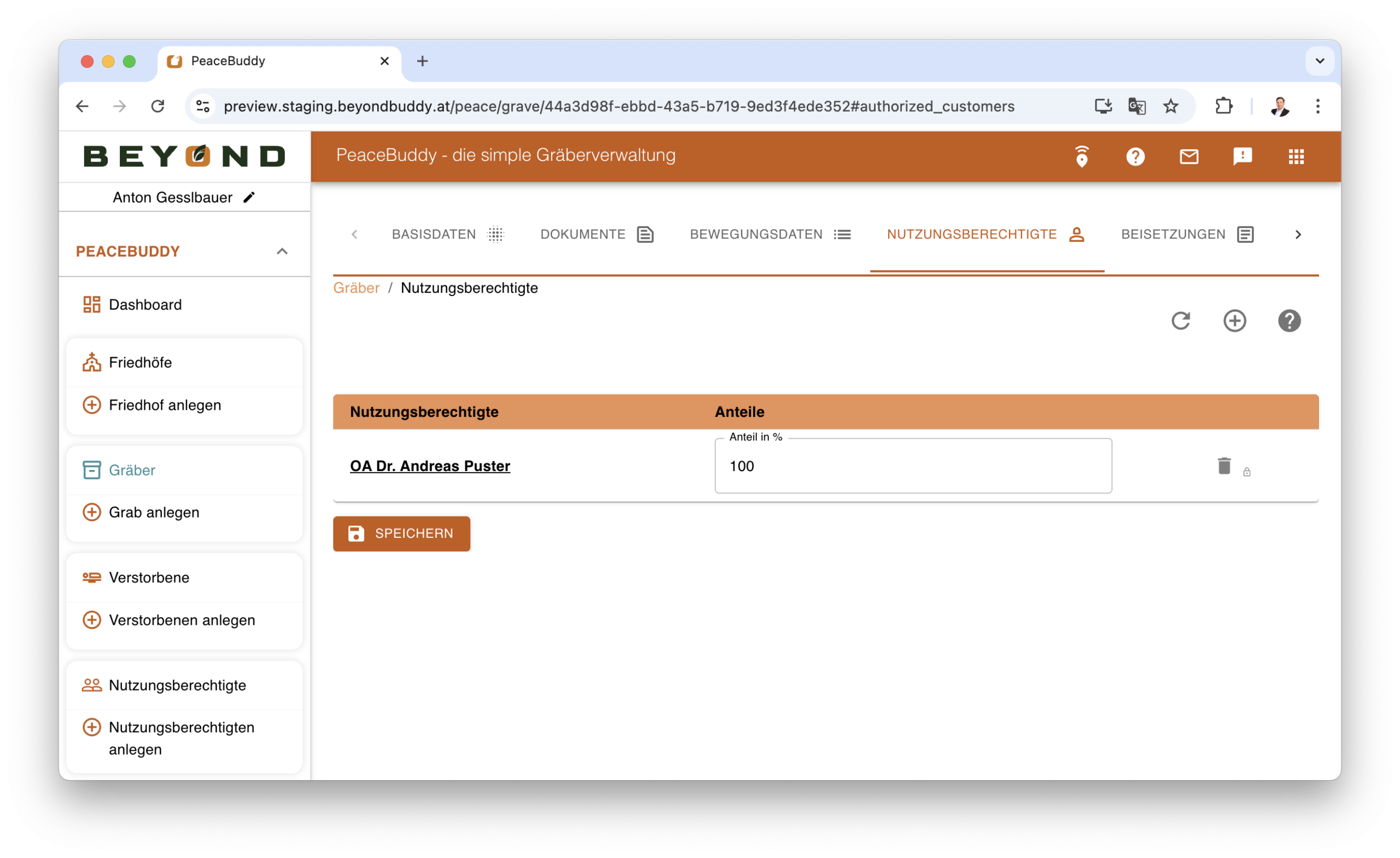1400x858 pixels.
Task: Bookmark page with the star icon
Action: coord(1170,106)
